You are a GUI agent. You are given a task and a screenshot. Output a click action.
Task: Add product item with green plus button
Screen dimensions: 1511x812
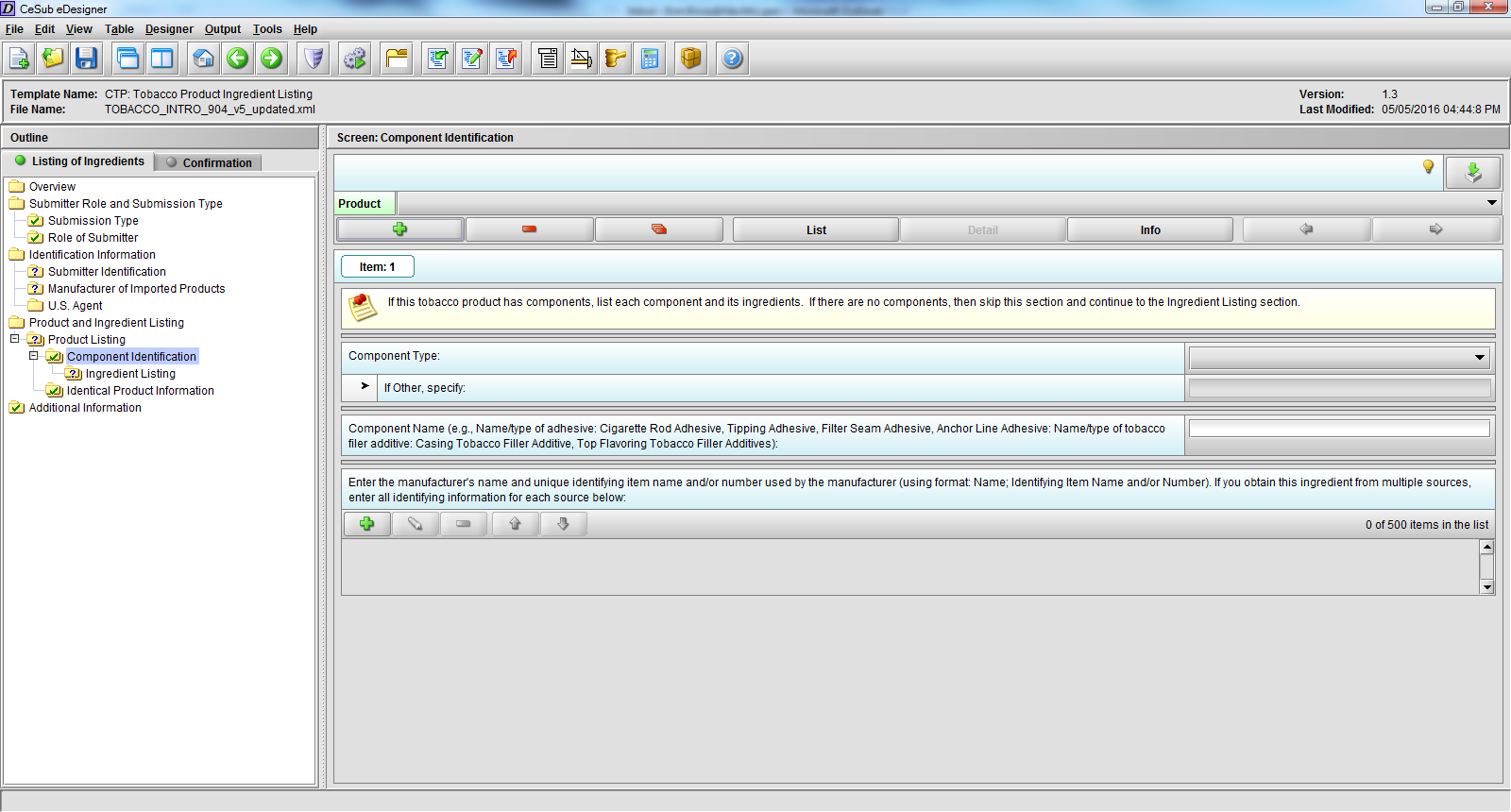point(399,229)
